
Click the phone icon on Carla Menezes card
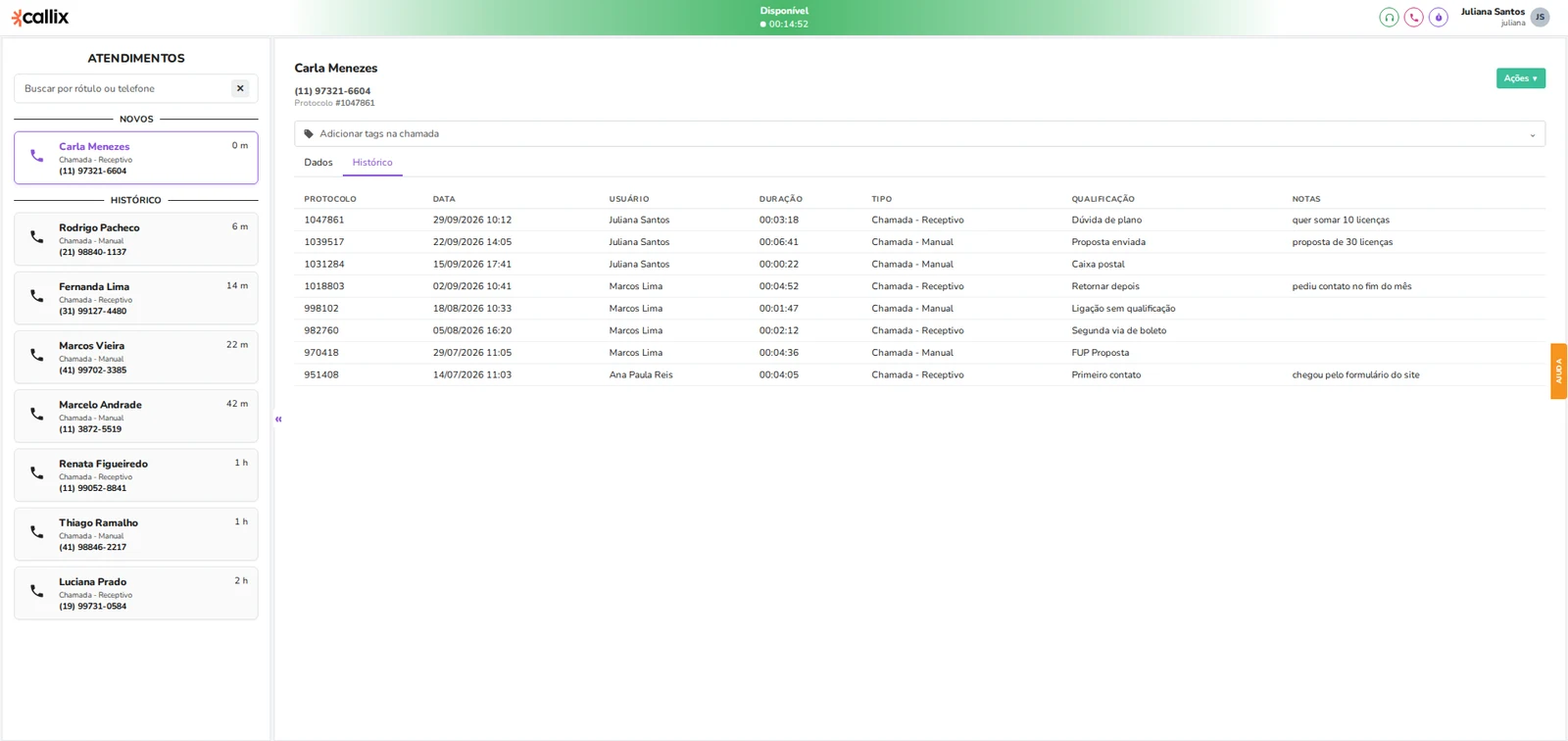tap(36, 157)
